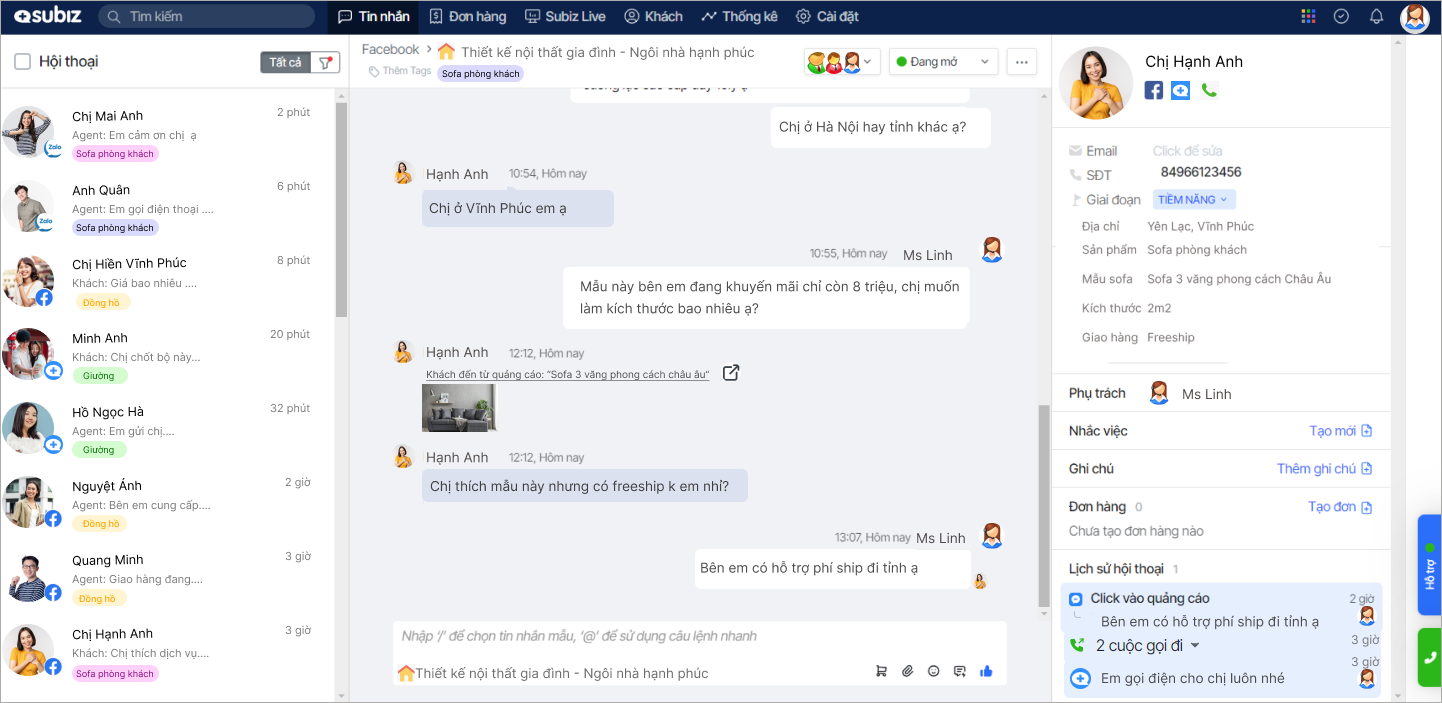Screen dimensions: 1442x703
Task: Click the notification bell icon
Action: pyautogui.click(x=1376, y=16)
